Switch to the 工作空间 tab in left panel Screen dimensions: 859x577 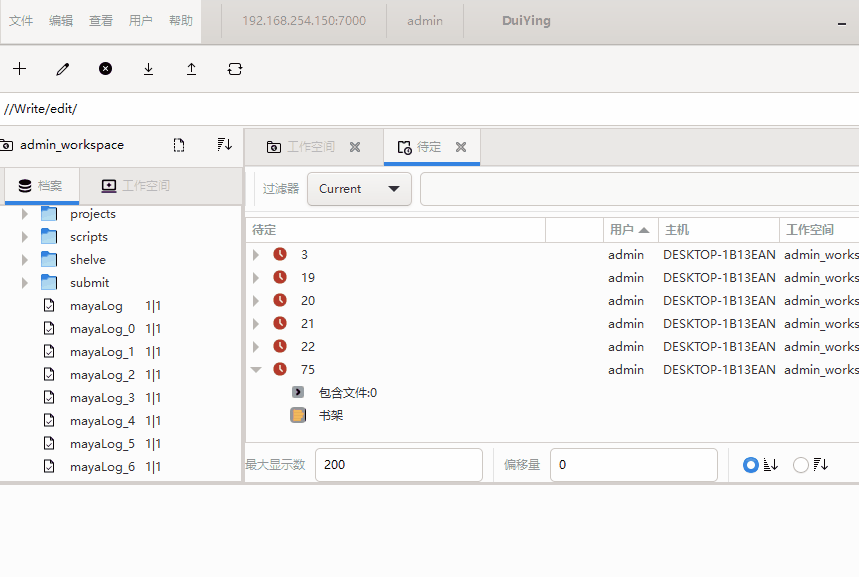tap(136, 186)
